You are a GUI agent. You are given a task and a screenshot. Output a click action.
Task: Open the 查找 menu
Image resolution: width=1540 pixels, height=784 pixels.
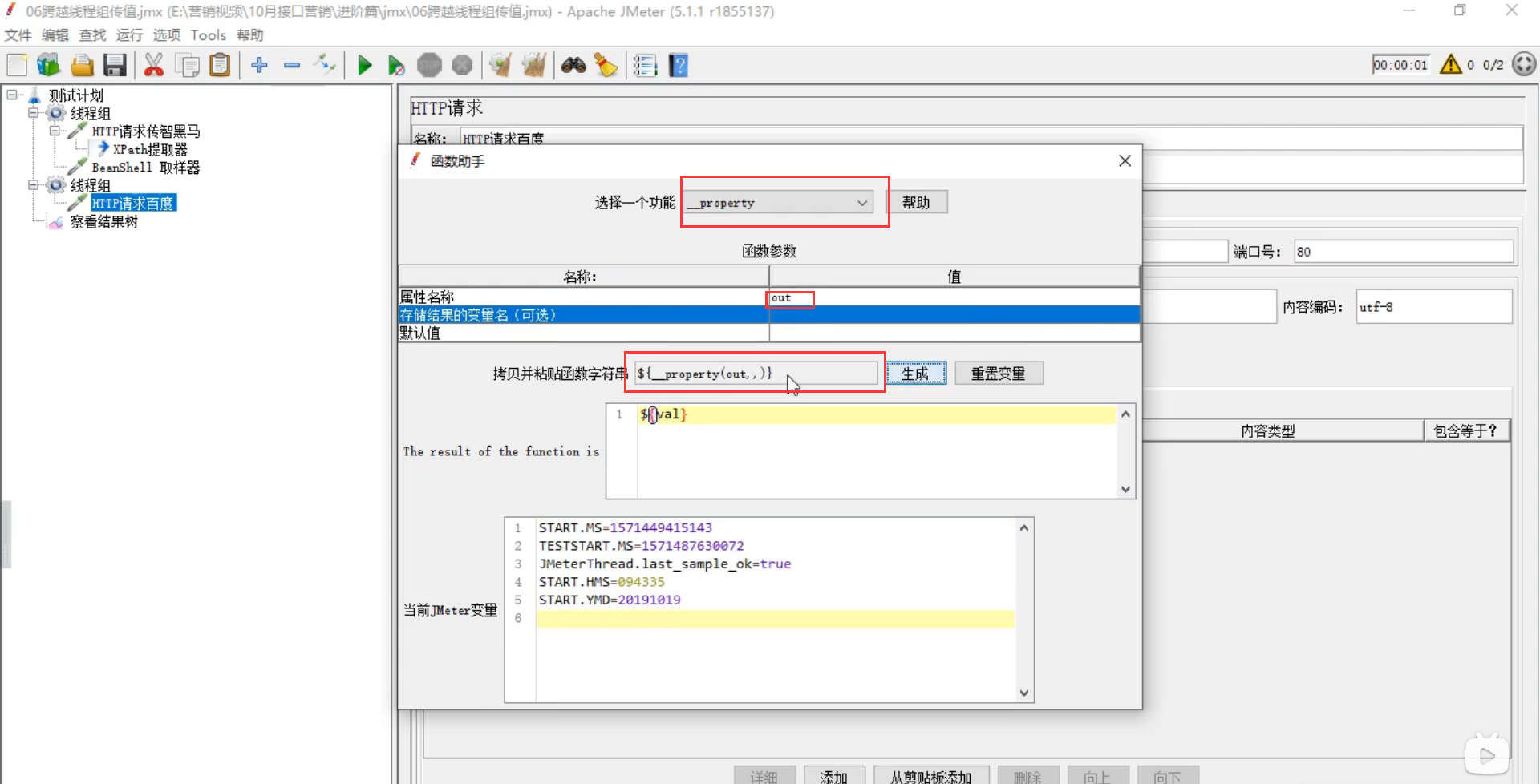(x=92, y=35)
